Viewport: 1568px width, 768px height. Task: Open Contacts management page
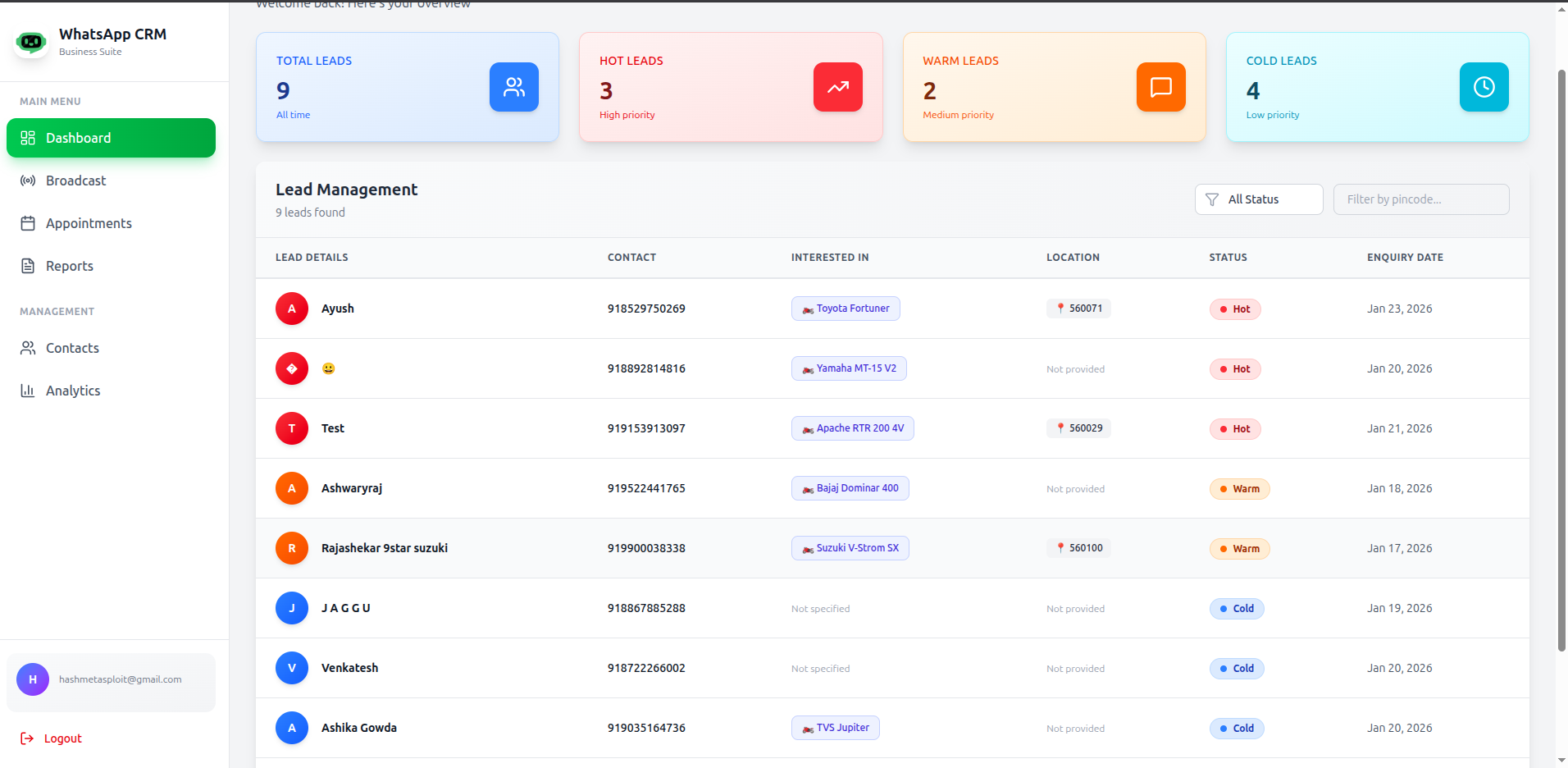coord(111,348)
